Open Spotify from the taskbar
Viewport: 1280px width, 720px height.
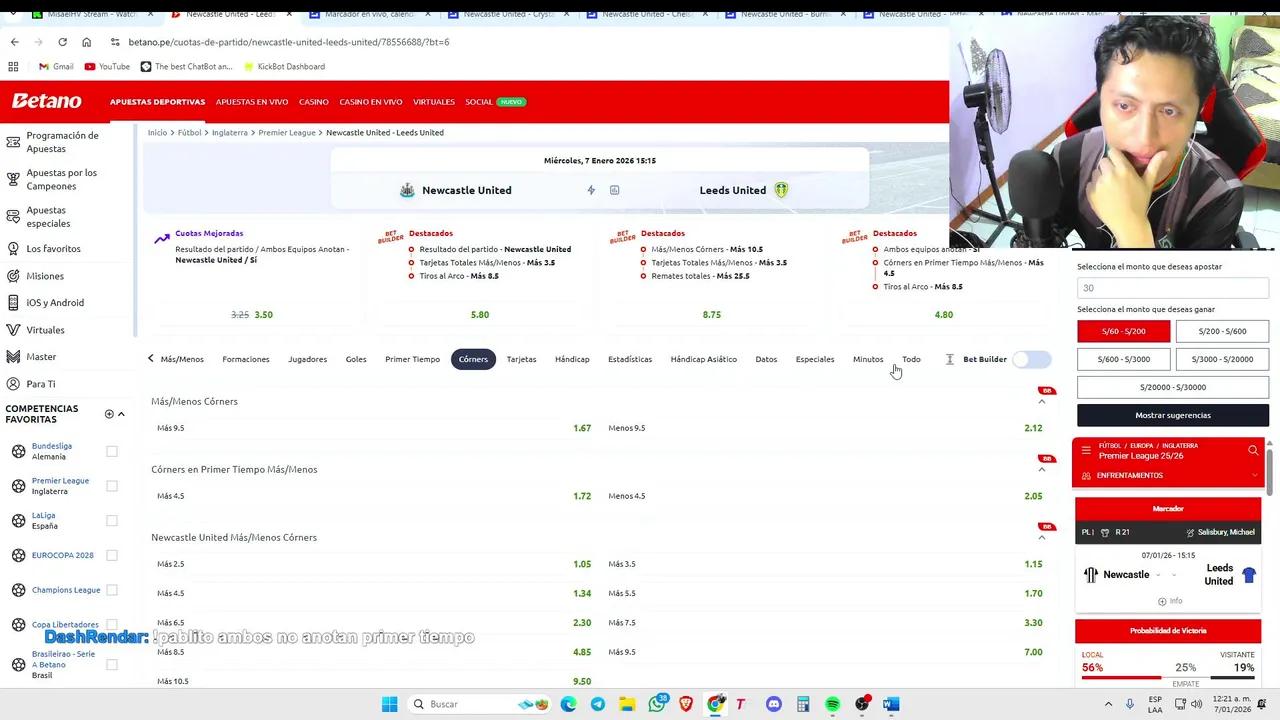tap(832, 704)
